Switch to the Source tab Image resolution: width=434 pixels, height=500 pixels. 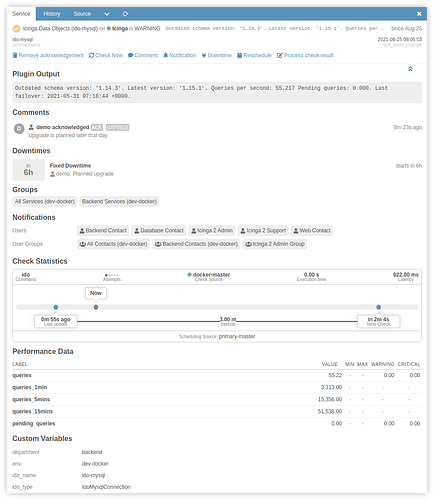pyautogui.click(x=82, y=14)
